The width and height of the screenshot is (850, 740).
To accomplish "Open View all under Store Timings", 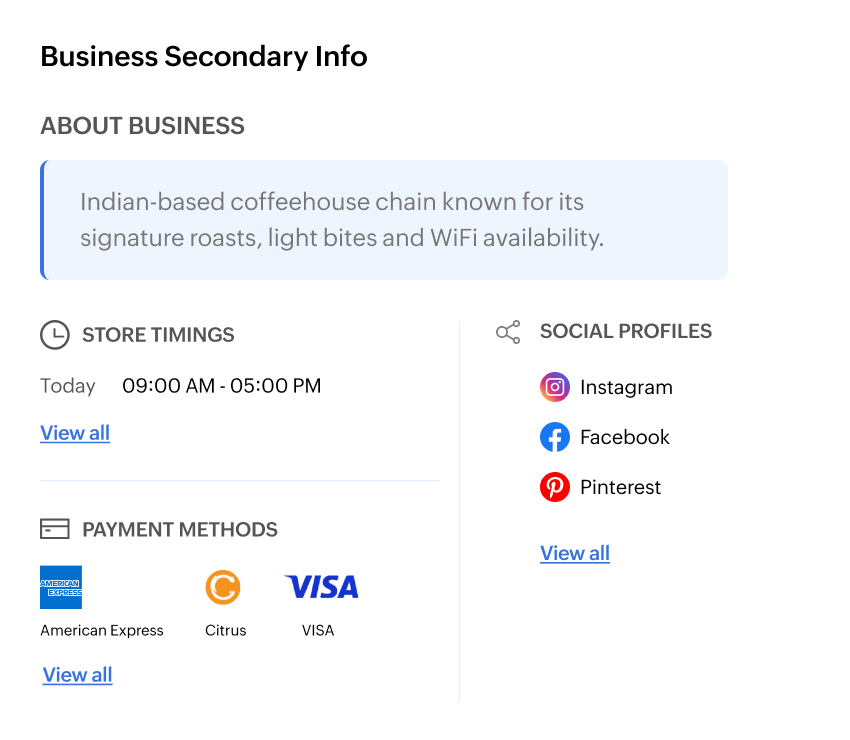I will click(x=75, y=433).
